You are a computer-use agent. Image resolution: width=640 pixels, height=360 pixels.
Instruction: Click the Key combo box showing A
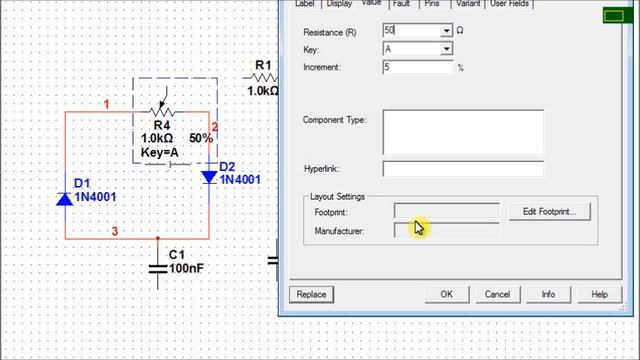(x=418, y=49)
